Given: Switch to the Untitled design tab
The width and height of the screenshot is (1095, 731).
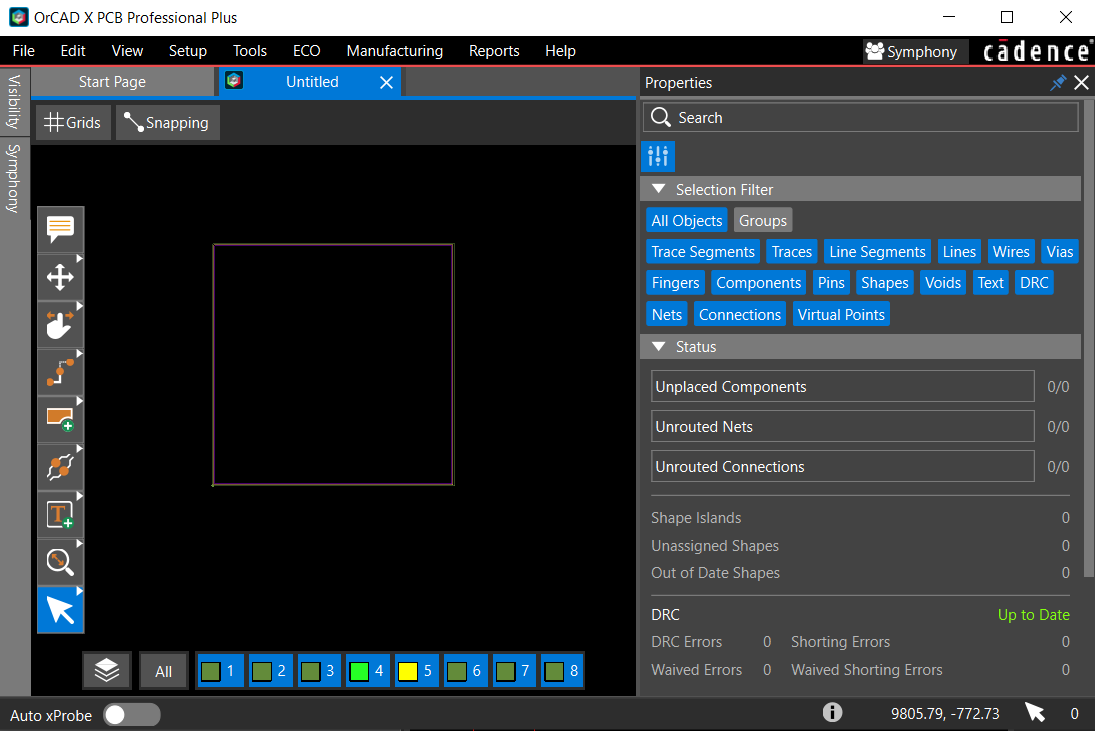Looking at the screenshot, I should pos(311,82).
